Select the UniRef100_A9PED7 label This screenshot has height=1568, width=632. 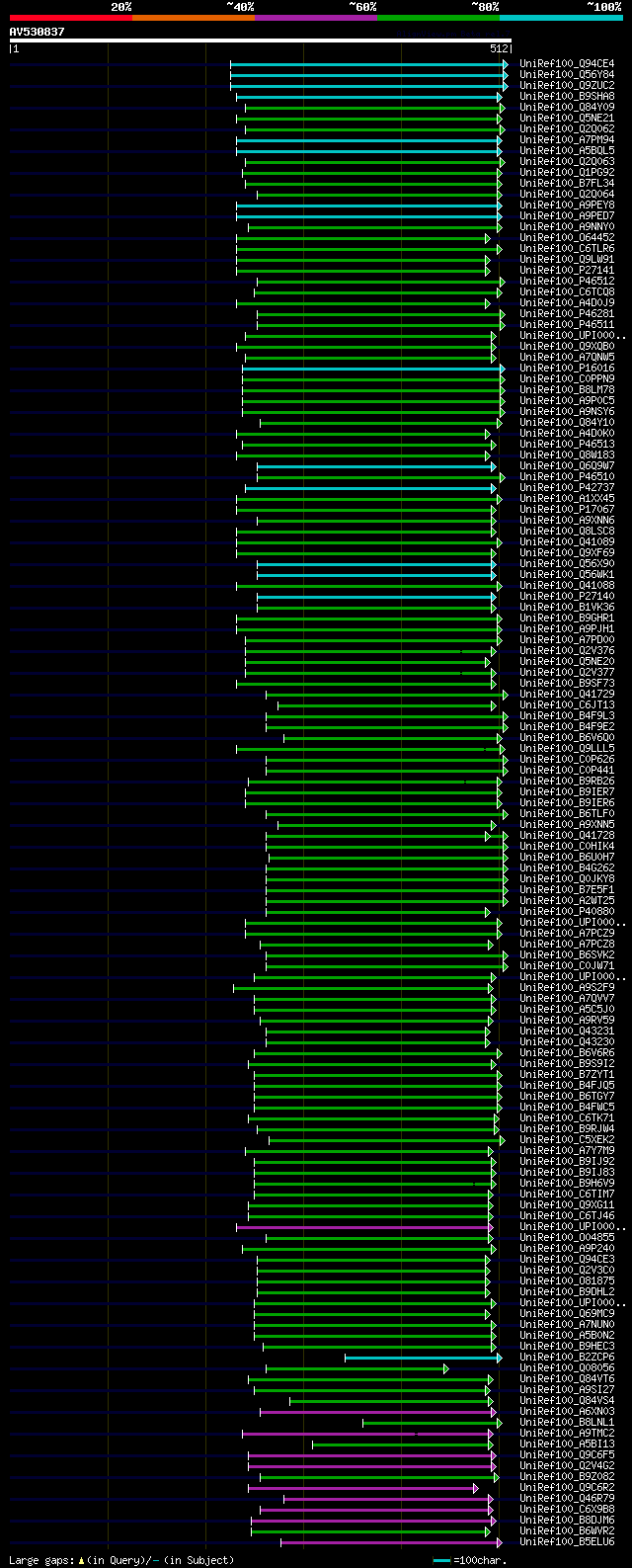[567, 215]
